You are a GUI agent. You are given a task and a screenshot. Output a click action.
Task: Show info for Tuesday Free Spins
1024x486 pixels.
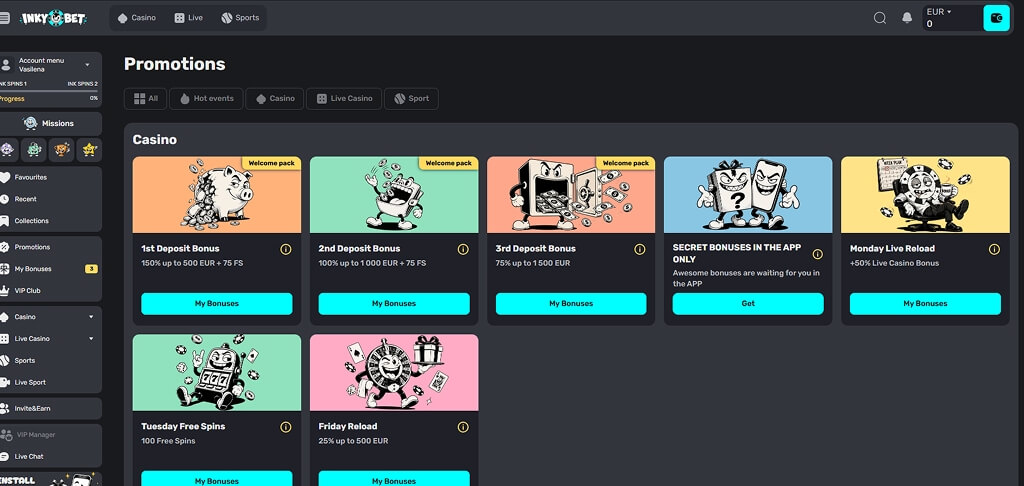[285, 427]
